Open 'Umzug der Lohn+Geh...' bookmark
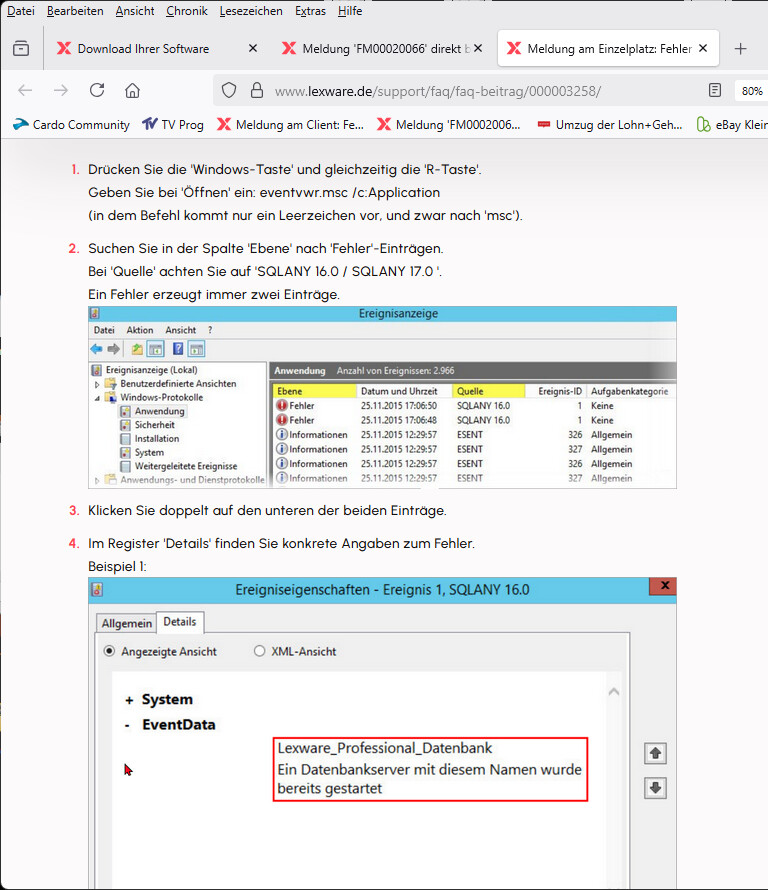The height and width of the screenshot is (890, 768). point(610,124)
